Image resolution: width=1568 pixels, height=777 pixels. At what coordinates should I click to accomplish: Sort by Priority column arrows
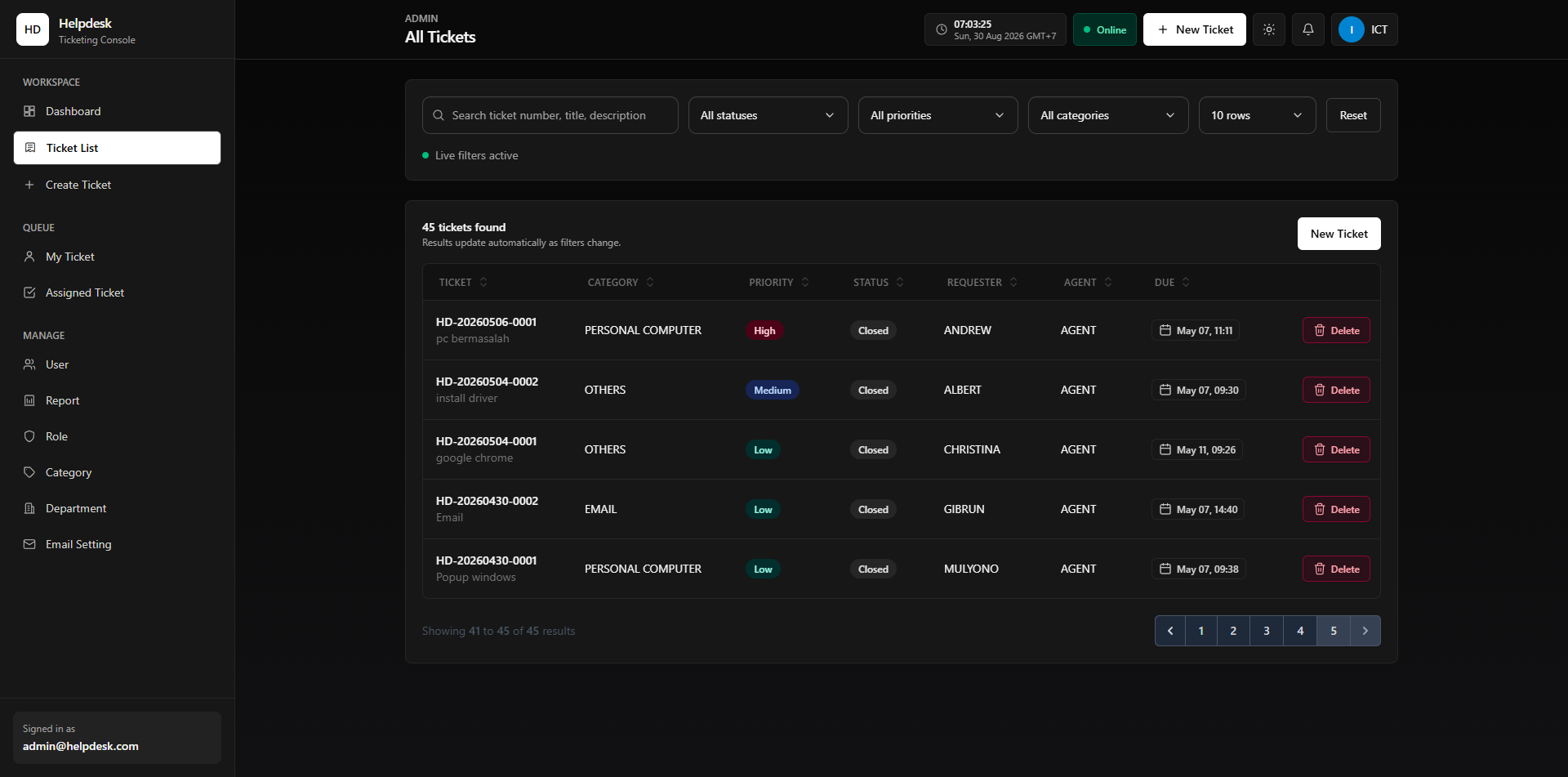point(805,282)
